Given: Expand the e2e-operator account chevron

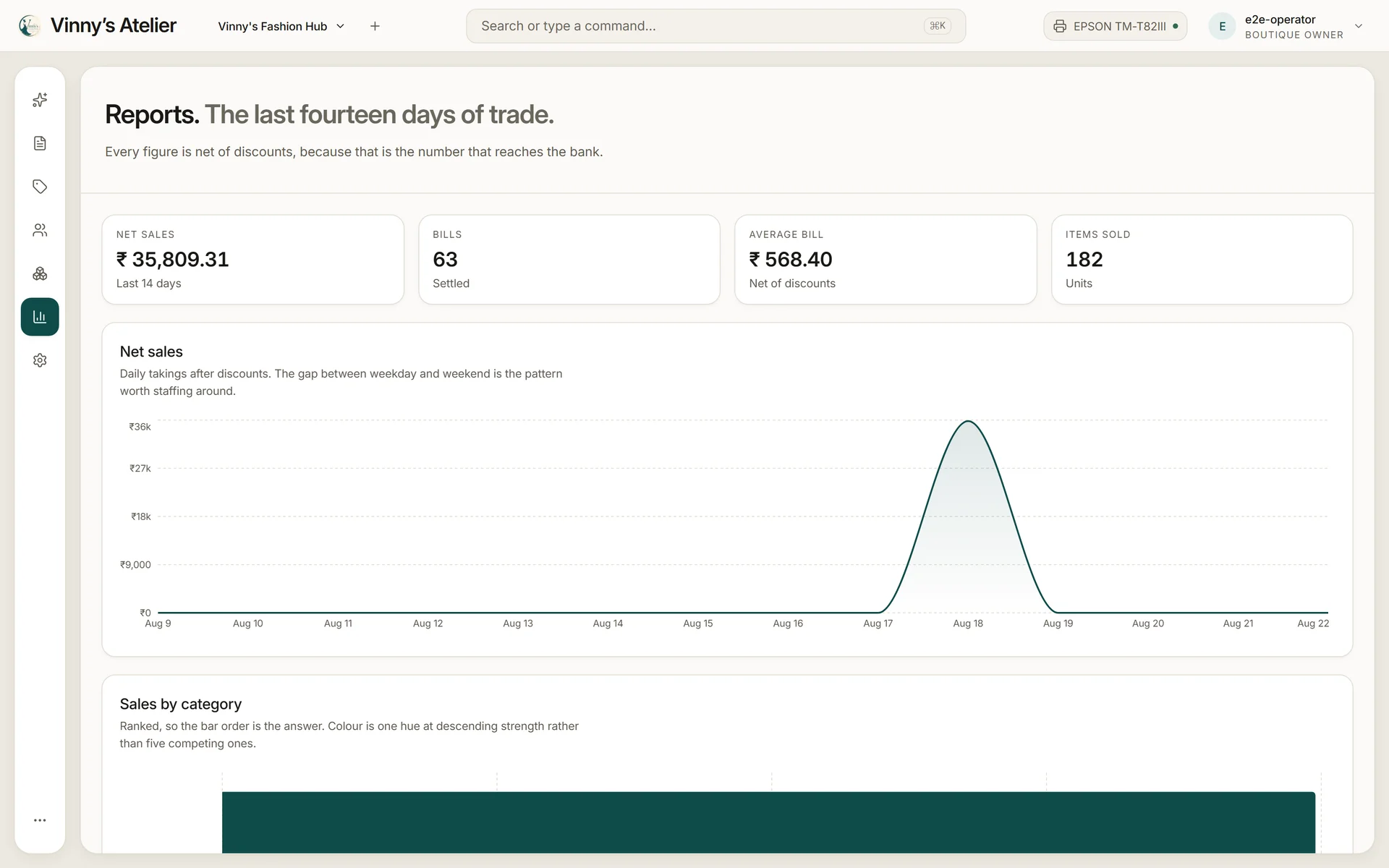Looking at the screenshot, I should [1359, 26].
